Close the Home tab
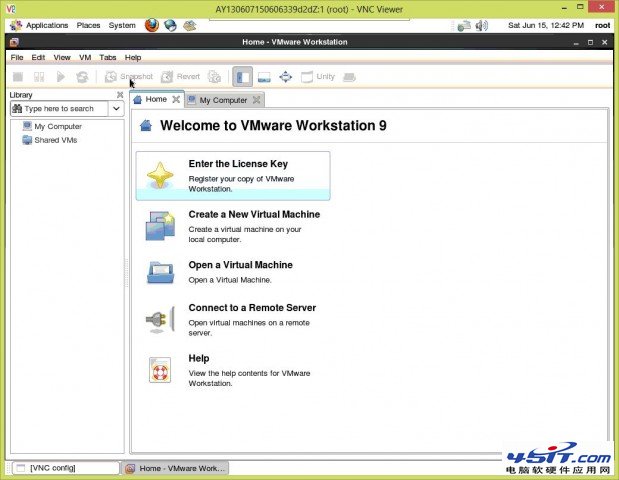The height and width of the screenshot is (480, 619). coord(176,99)
